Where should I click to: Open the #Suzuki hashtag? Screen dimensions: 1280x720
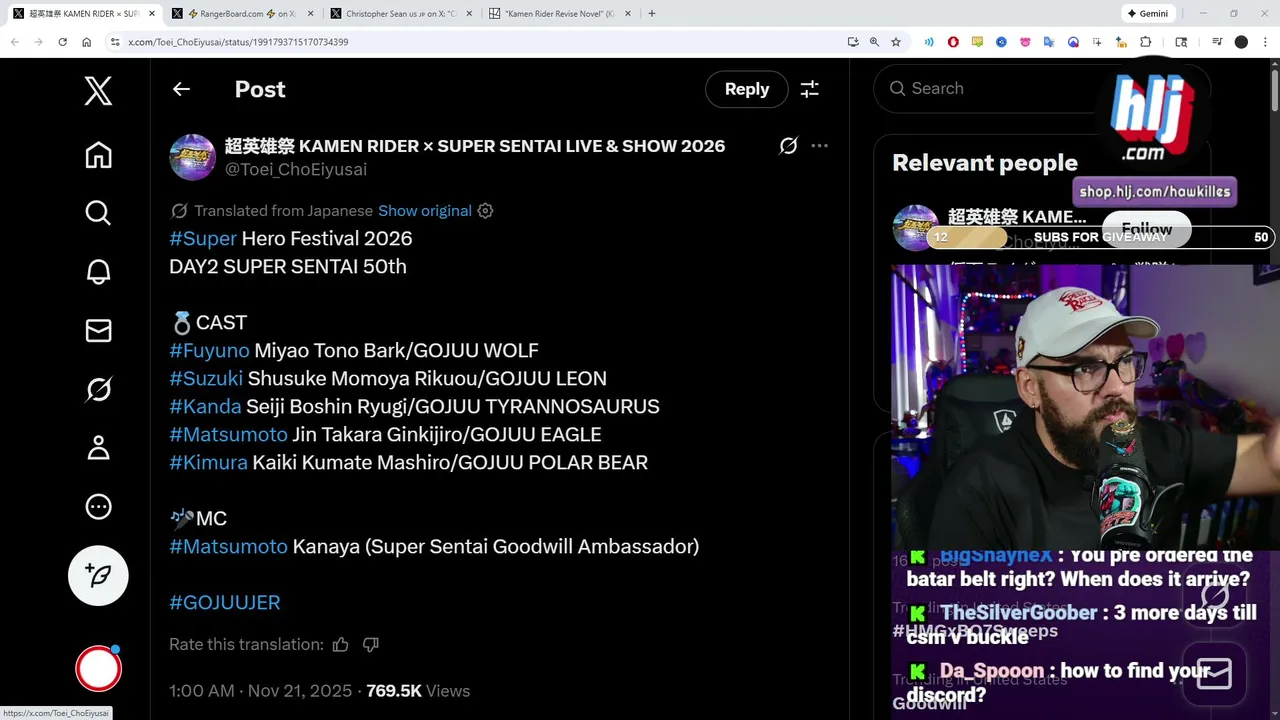206,378
